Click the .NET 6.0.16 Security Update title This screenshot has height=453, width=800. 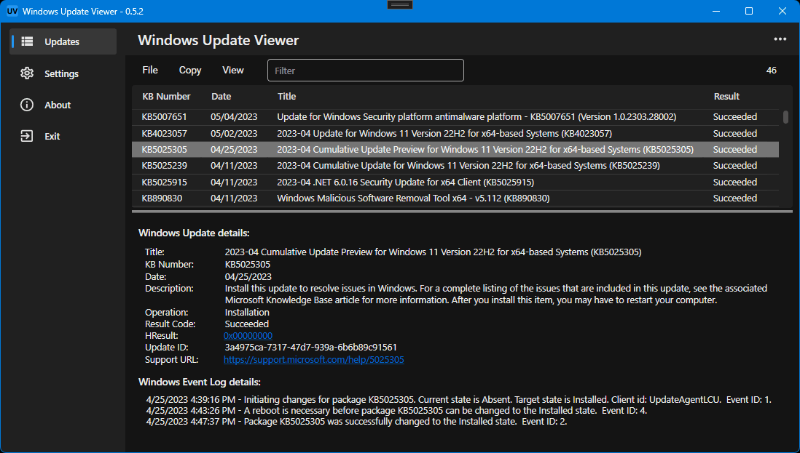click(x=406, y=182)
